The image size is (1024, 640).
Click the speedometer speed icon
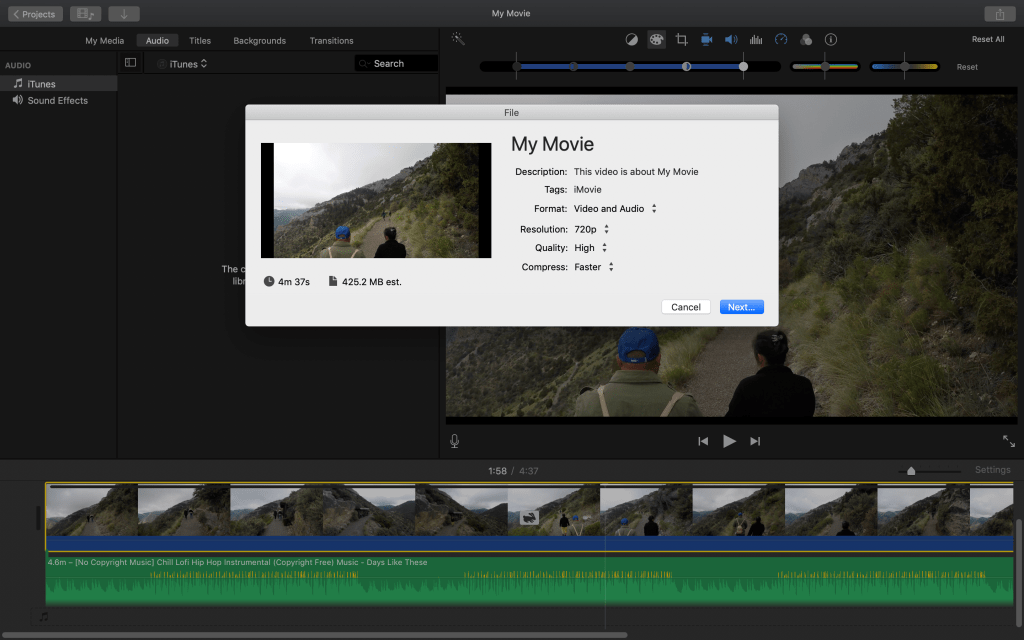781,40
